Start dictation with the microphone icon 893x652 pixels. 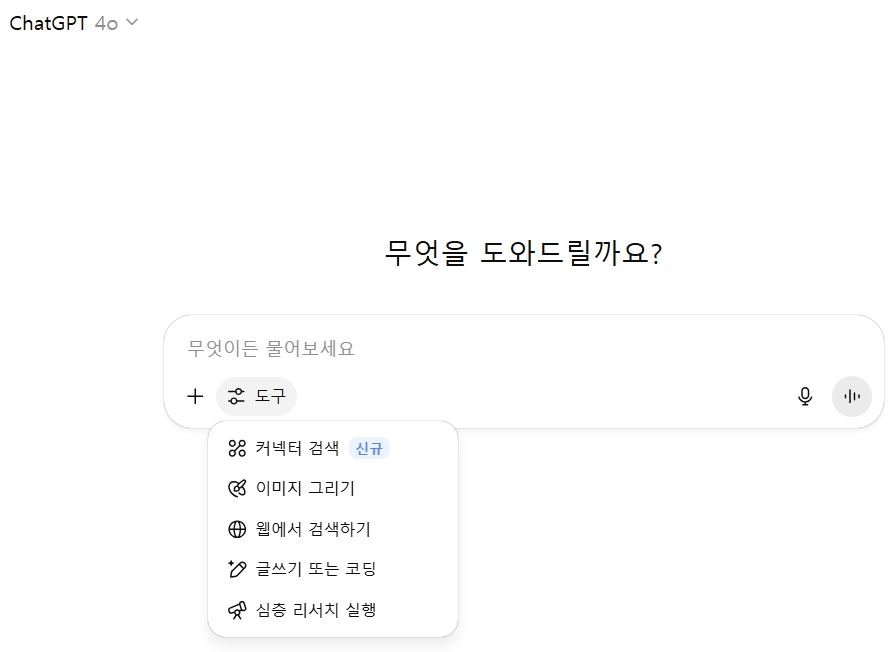pos(805,396)
